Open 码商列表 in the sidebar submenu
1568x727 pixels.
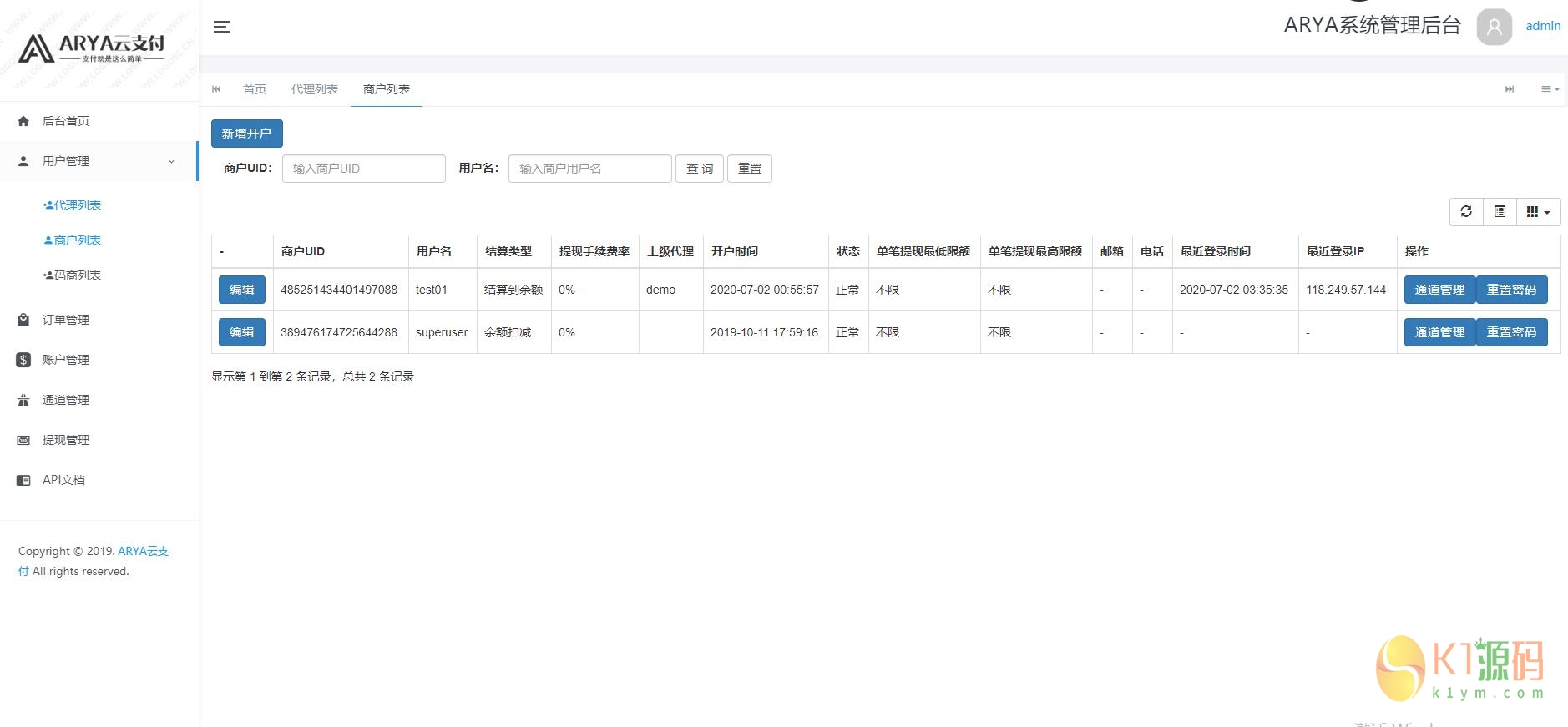click(x=73, y=275)
